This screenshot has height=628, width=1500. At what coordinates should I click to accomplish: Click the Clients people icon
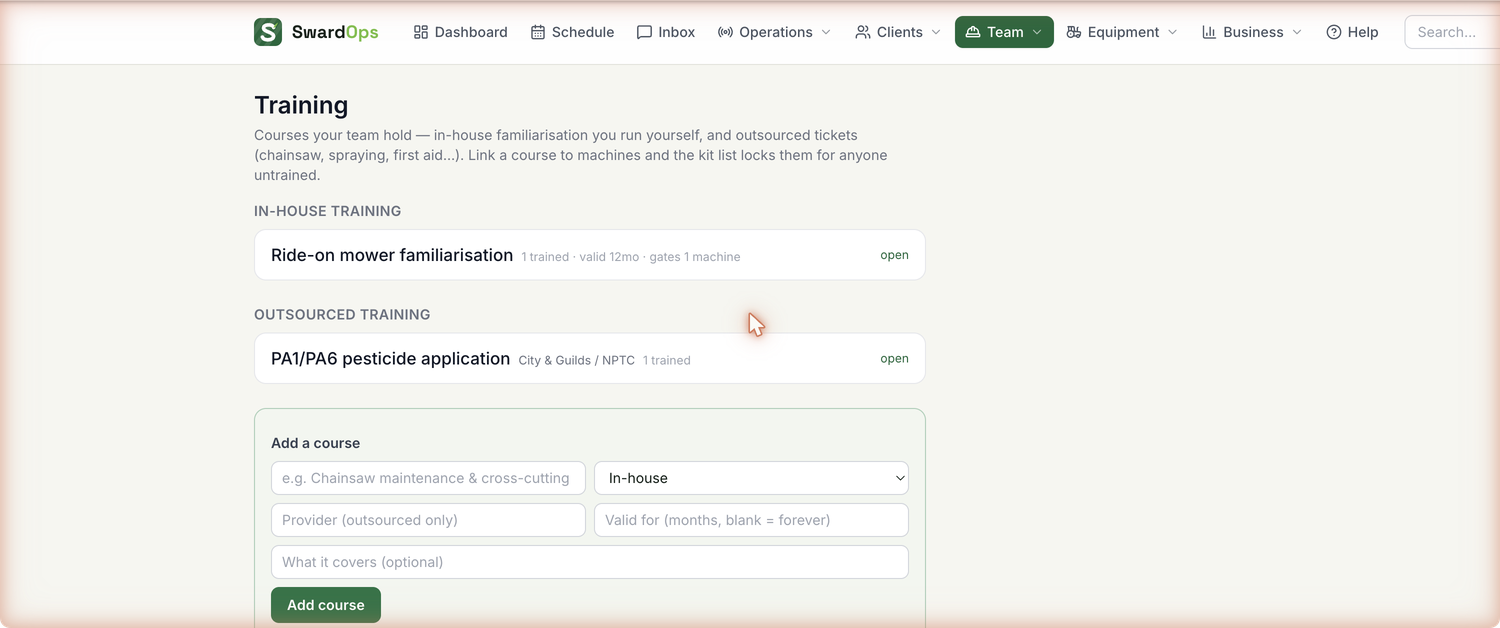[863, 32]
